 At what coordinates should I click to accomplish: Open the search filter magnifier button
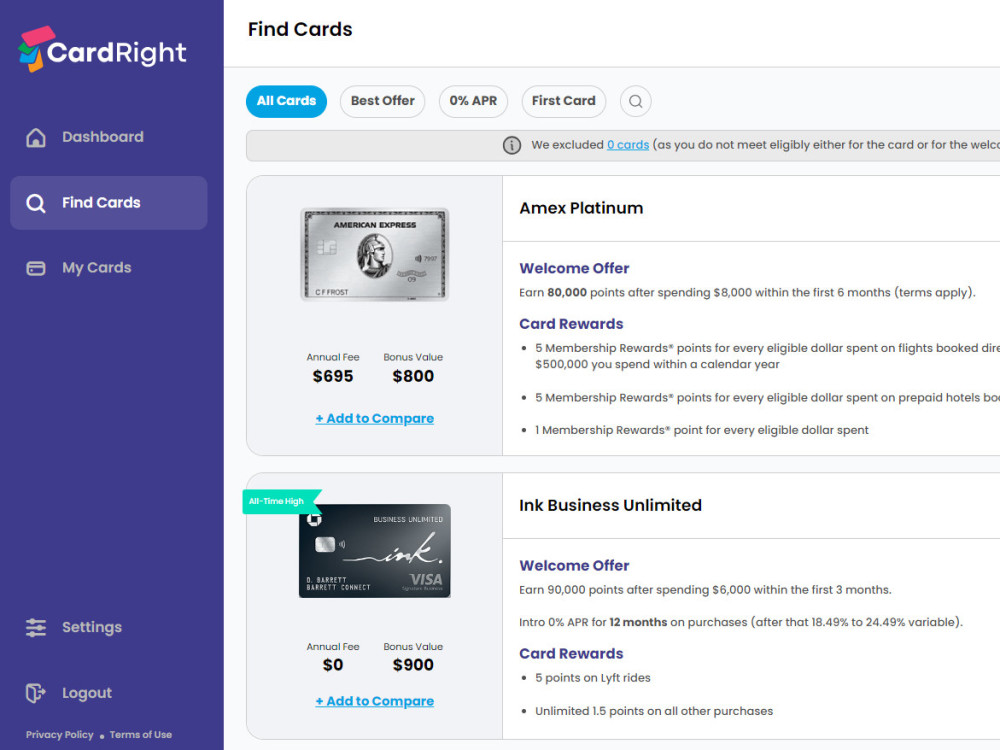pyautogui.click(x=635, y=101)
